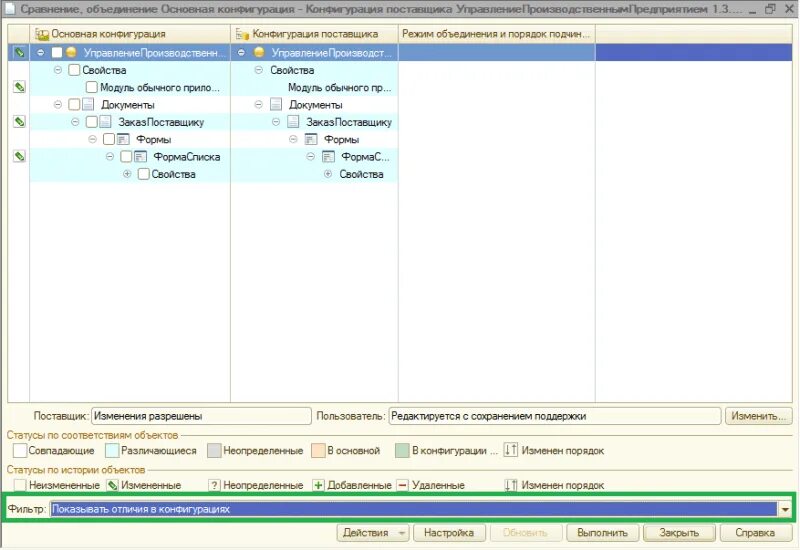Click the Документы icon in the supplier configuration column

coord(276,105)
